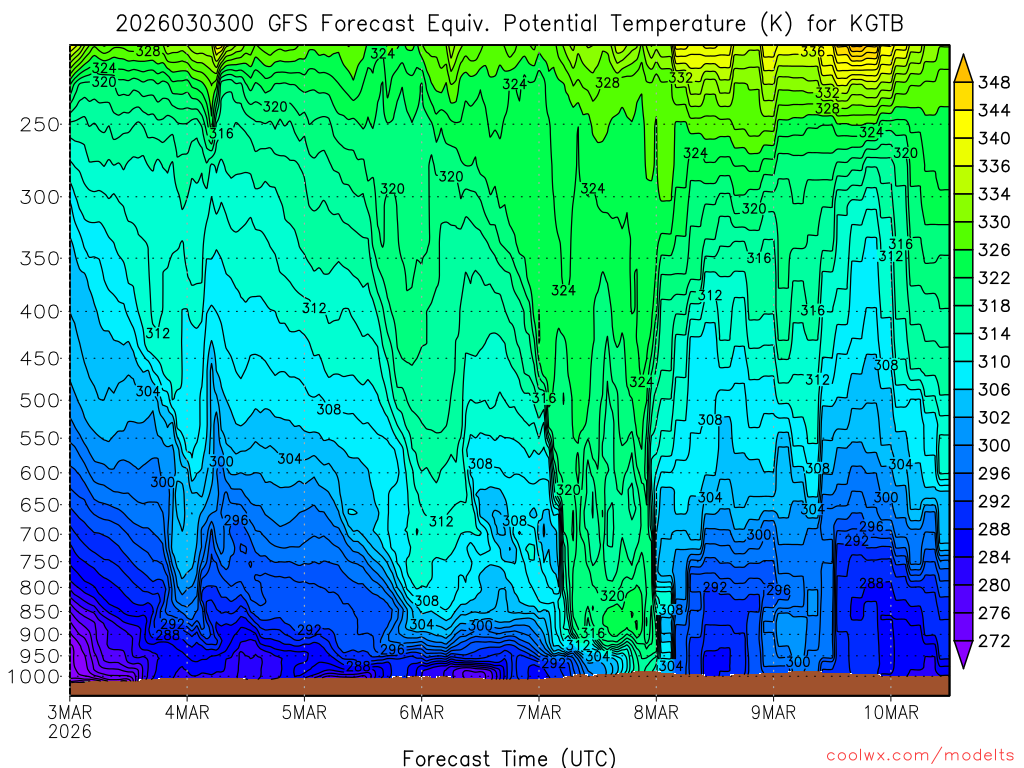Click the 310 colorbar legend value
The width and height of the screenshot is (1024, 768).
click(994, 362)
